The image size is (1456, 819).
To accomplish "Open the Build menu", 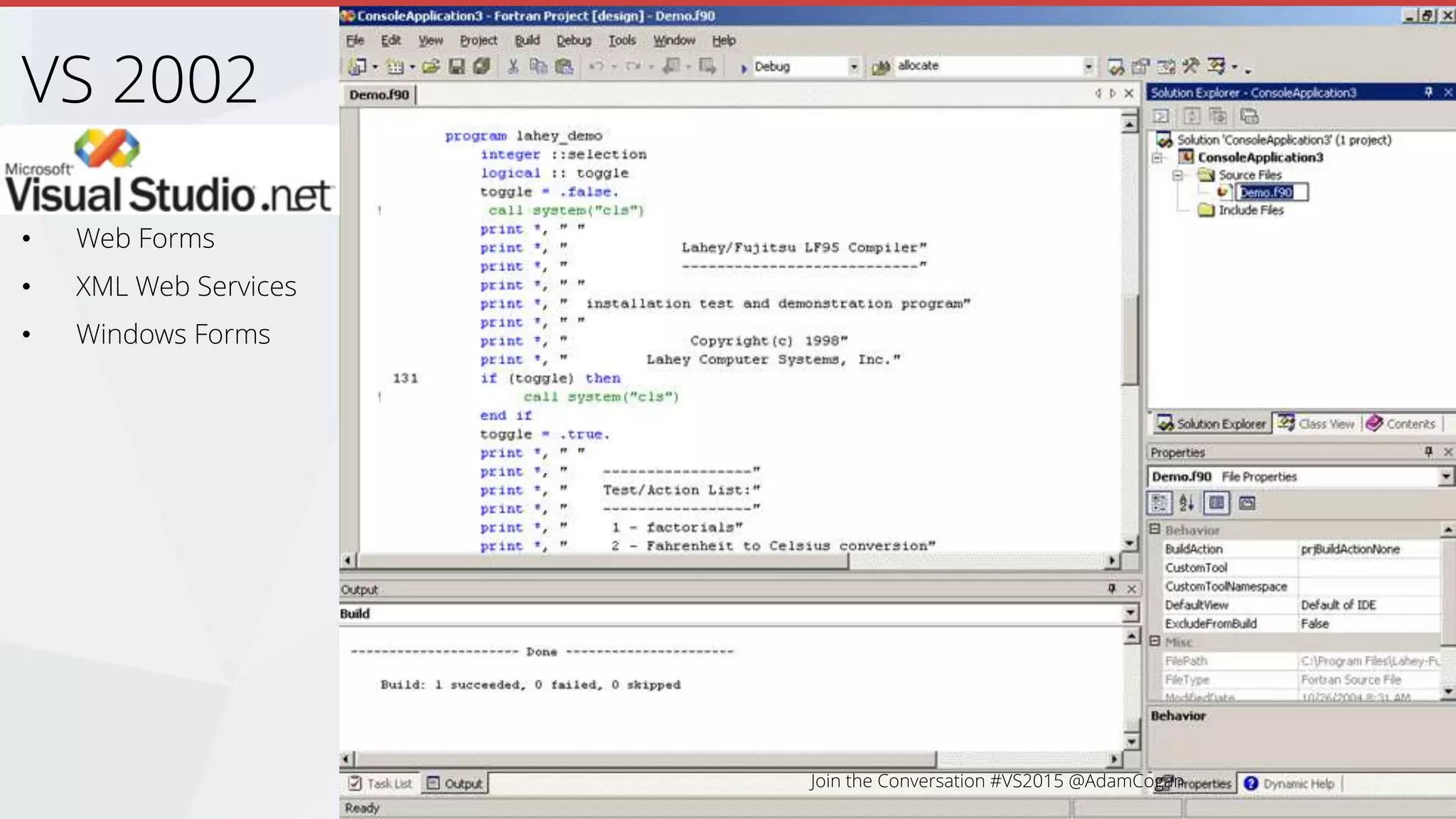I will pyautogui.click(x=528, y=41).
